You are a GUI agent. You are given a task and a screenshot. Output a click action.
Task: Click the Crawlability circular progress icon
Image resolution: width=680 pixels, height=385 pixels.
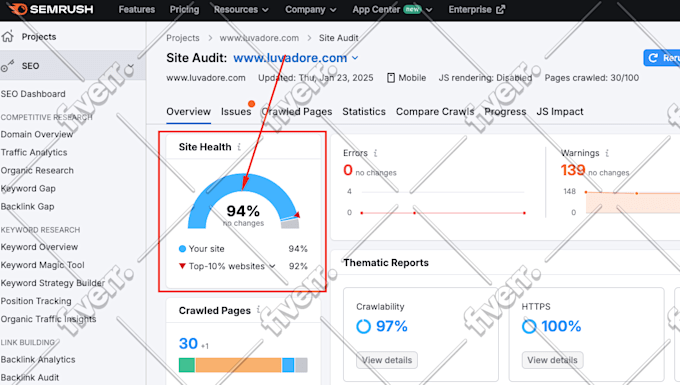pos(363,326)
